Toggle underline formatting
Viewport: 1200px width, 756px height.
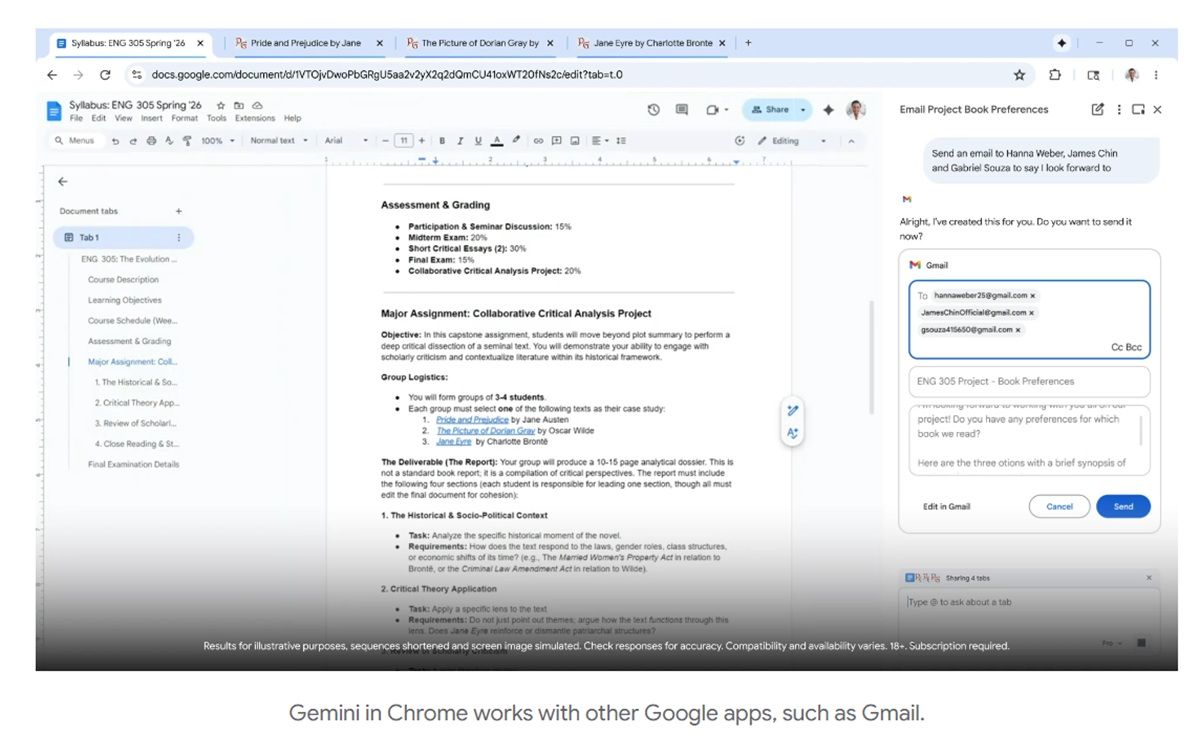tap(478, 141)
